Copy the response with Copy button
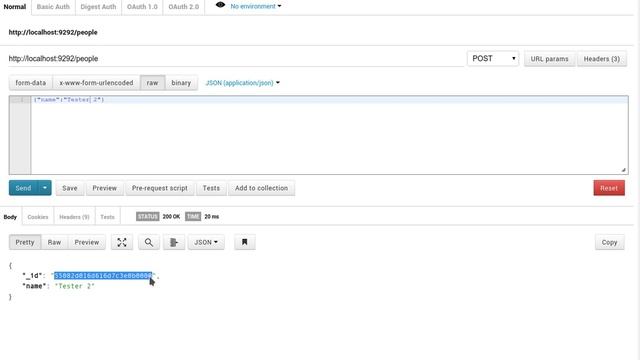 click(609, 242)
